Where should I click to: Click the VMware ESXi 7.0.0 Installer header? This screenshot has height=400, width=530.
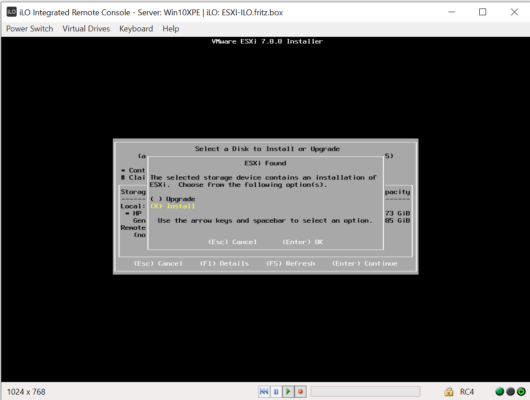[267, 41]
